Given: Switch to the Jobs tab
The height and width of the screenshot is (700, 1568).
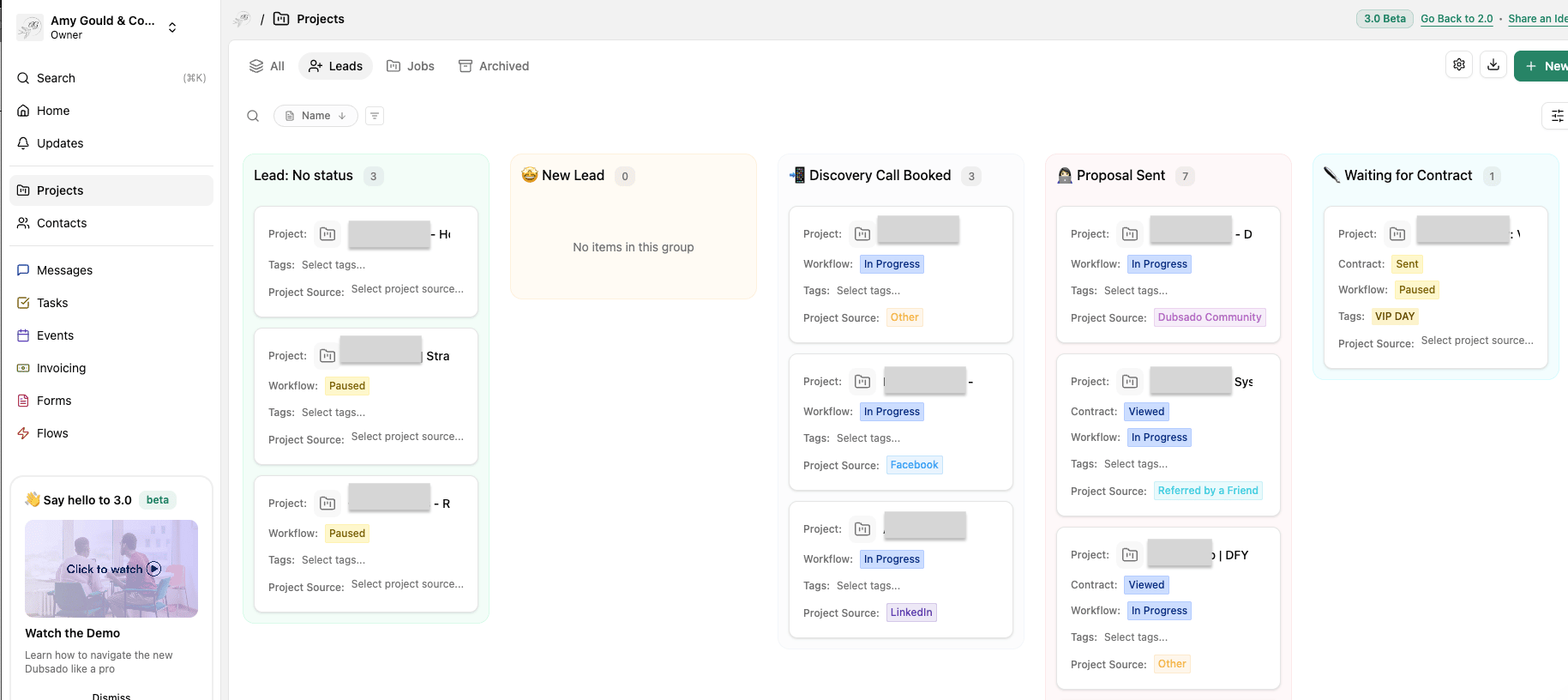Looking at the screenshot, I should tap(411, 66).
